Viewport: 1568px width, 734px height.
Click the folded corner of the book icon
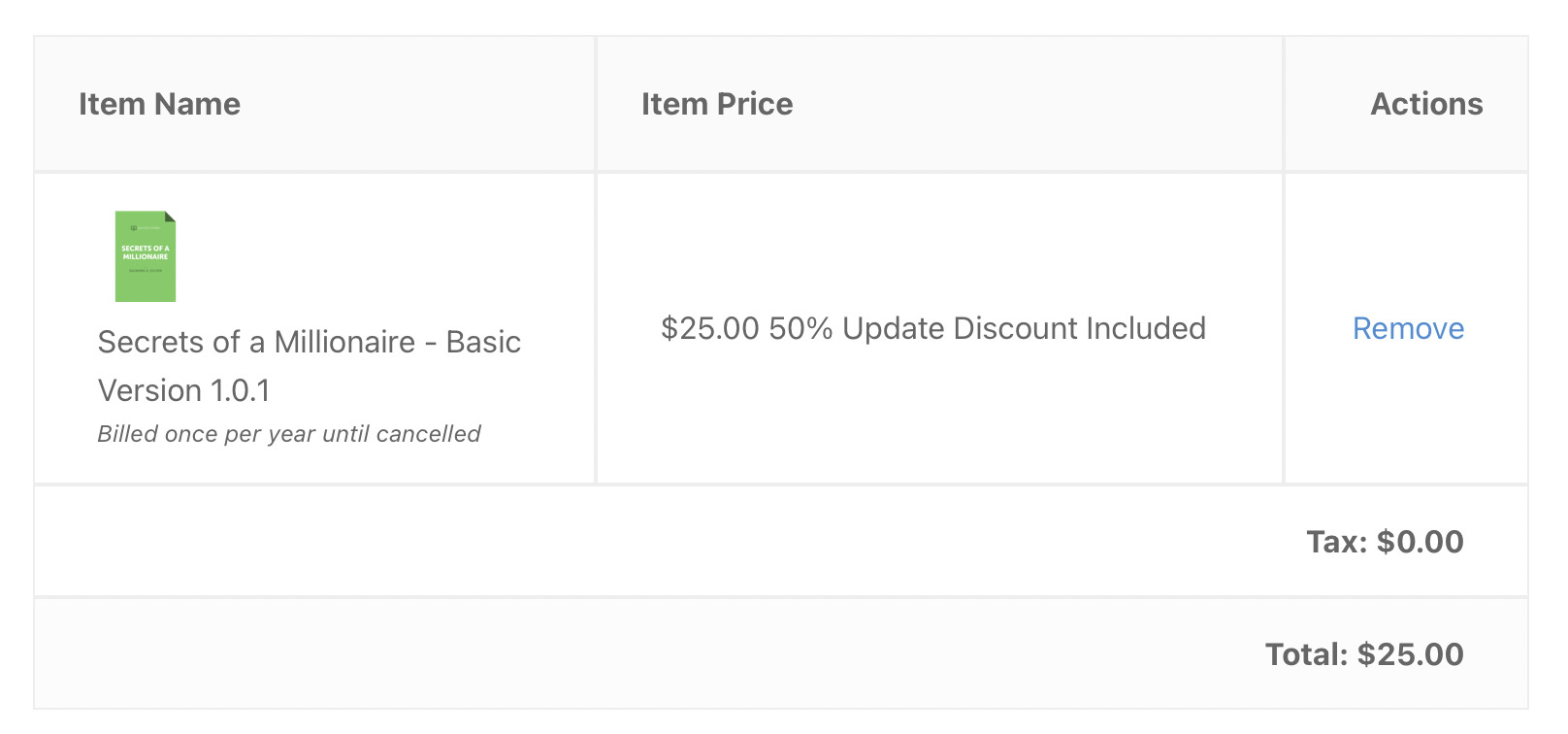pos(171,216)
